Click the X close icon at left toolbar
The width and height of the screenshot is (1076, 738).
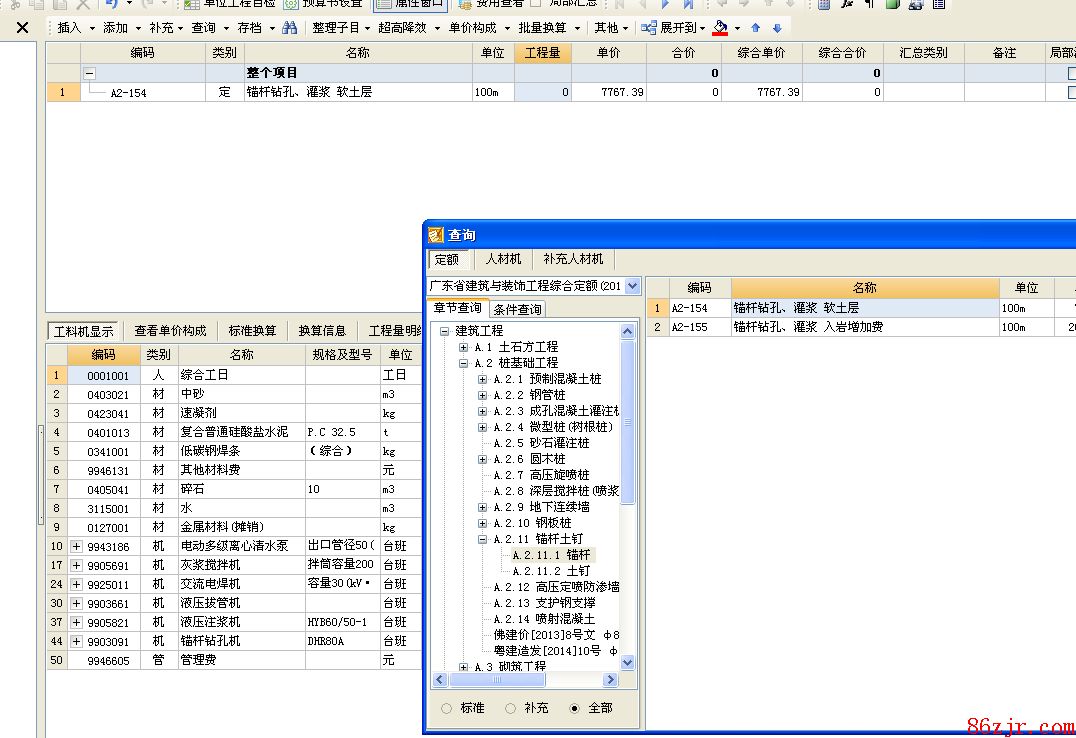tap(22, 28)
